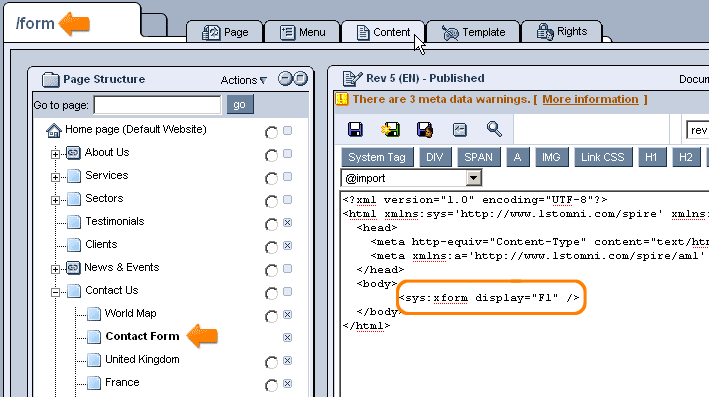Toggle the checkbox in the Contact Form row
709x397 pixels.
point(288,337)
